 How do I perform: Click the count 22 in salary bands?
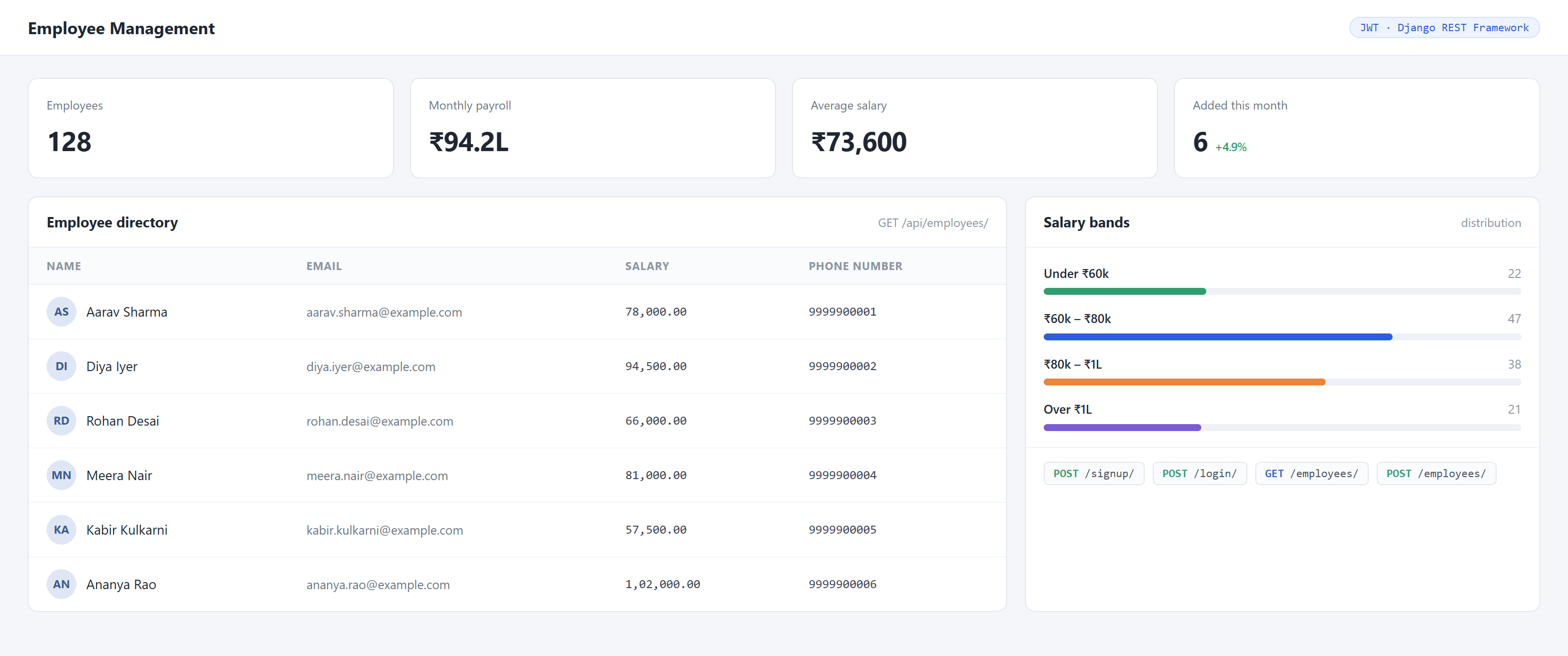(1514, 274)
